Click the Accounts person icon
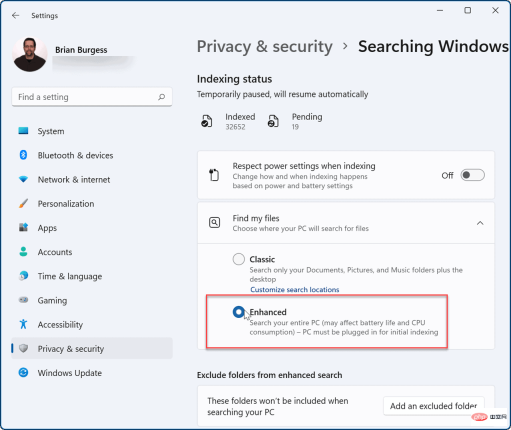 click(x=23, y=252)
